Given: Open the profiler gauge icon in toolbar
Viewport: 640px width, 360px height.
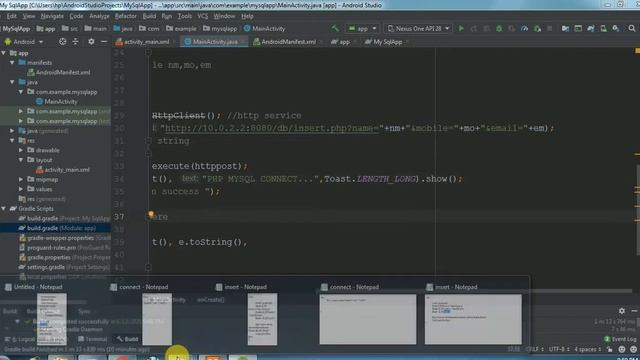Looking at the screenshot, I should click(x=524, y=29).
